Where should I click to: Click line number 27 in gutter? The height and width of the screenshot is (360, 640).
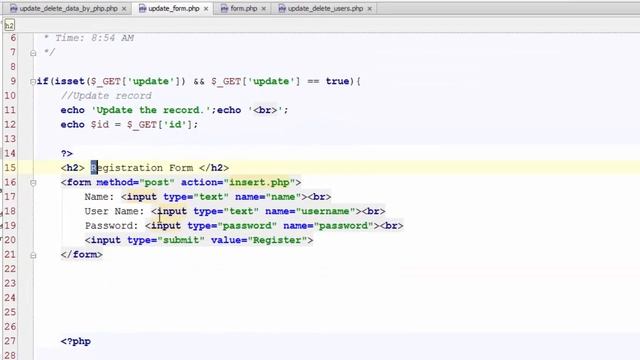tap(10, 341)
